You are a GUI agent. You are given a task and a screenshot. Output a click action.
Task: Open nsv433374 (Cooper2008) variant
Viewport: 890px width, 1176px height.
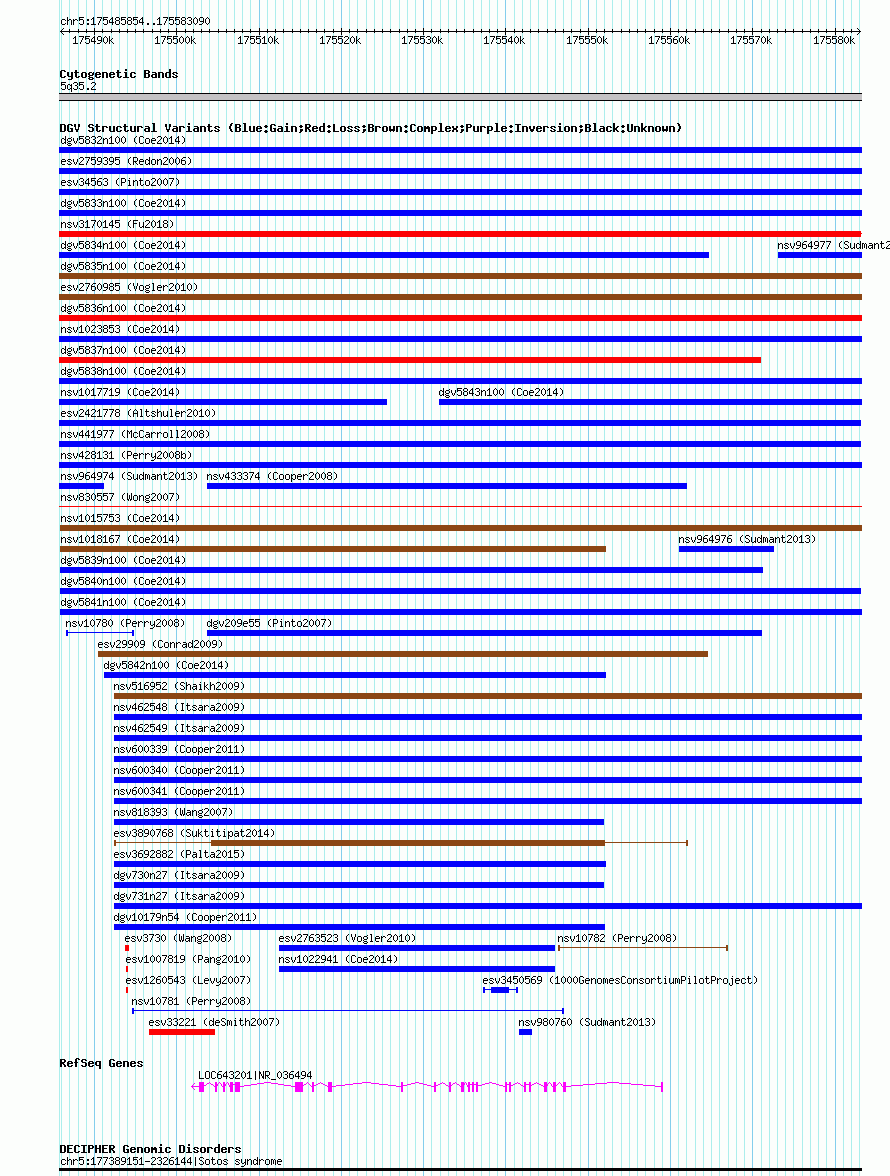pos(447,486)
